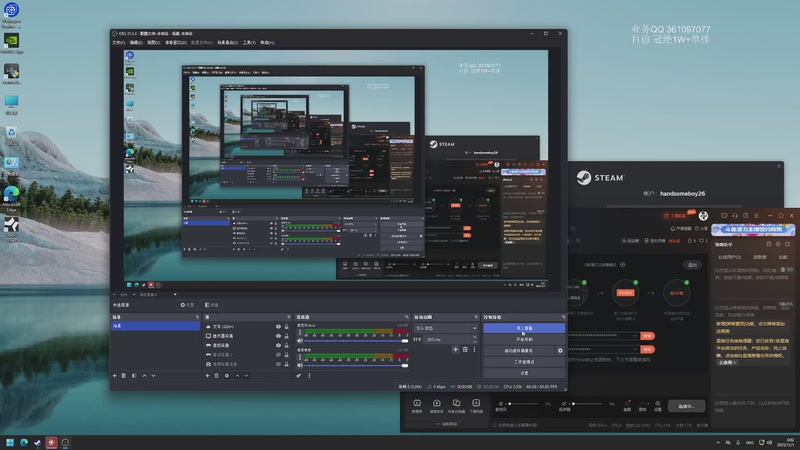Mute the 麦克风/Aux channel speaker icon

click(300, 340)
